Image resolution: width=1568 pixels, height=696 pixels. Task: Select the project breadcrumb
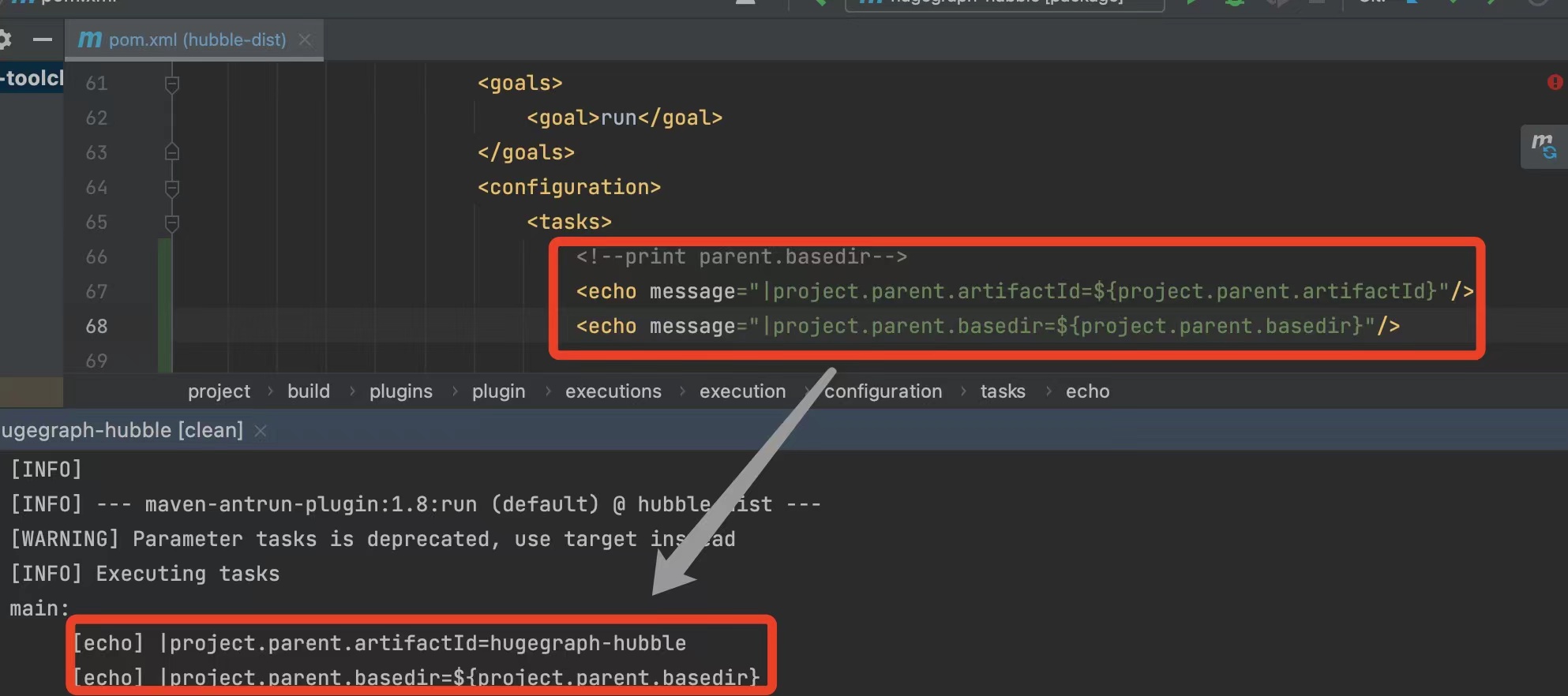[219, 391]
